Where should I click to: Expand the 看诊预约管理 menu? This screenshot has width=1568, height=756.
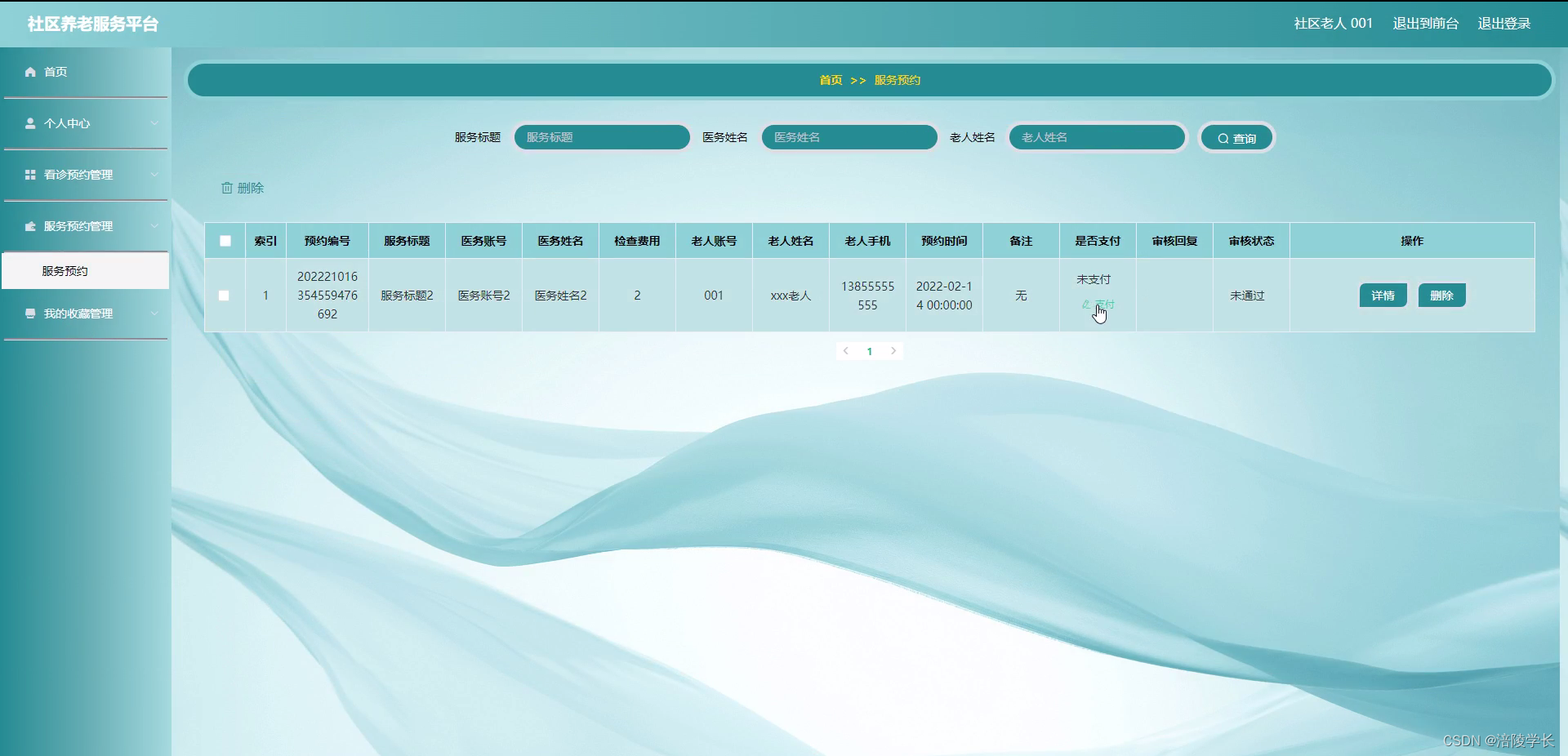155,175
